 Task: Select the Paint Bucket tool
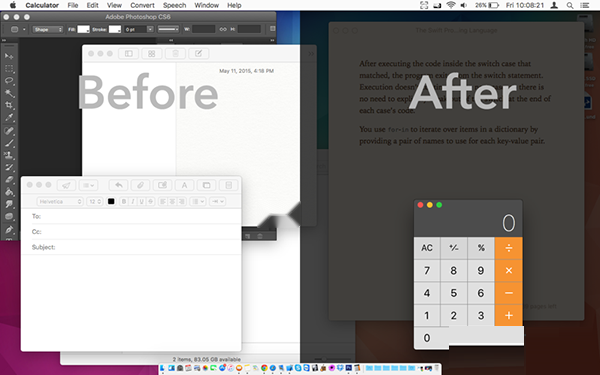click(9, 192)
